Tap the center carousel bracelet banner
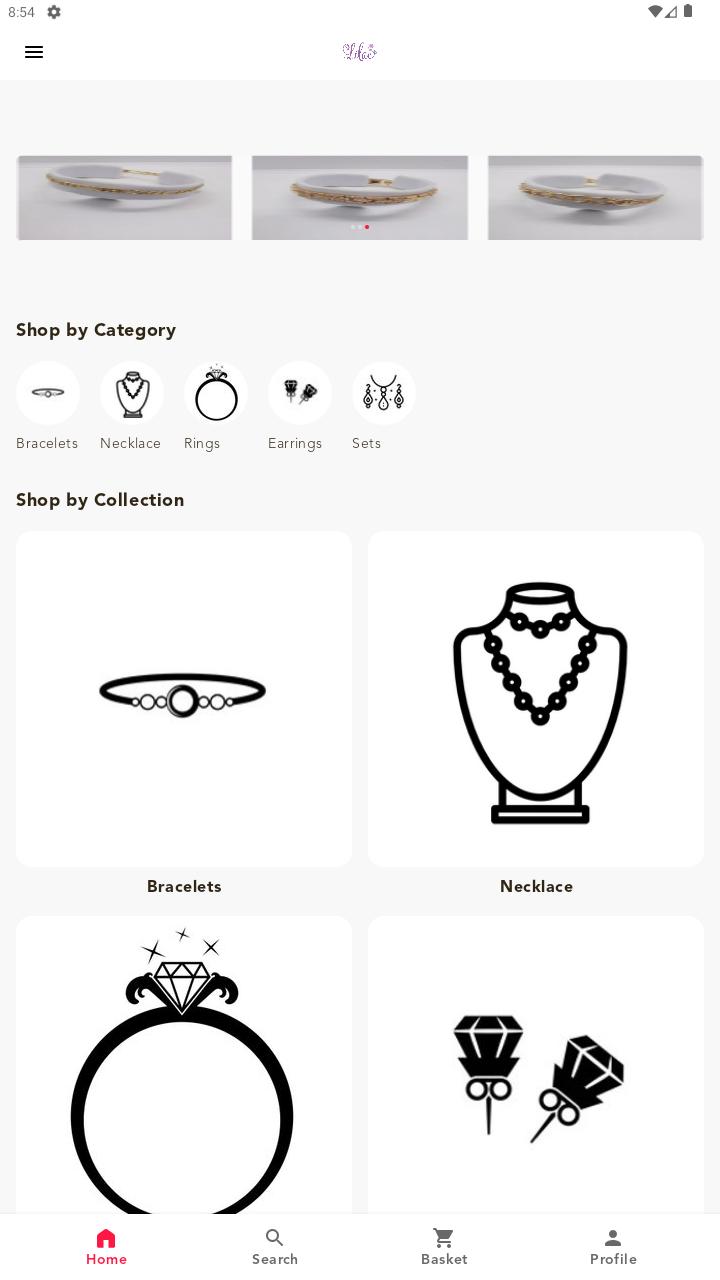 pyautogui.click(x=360, y=197)
